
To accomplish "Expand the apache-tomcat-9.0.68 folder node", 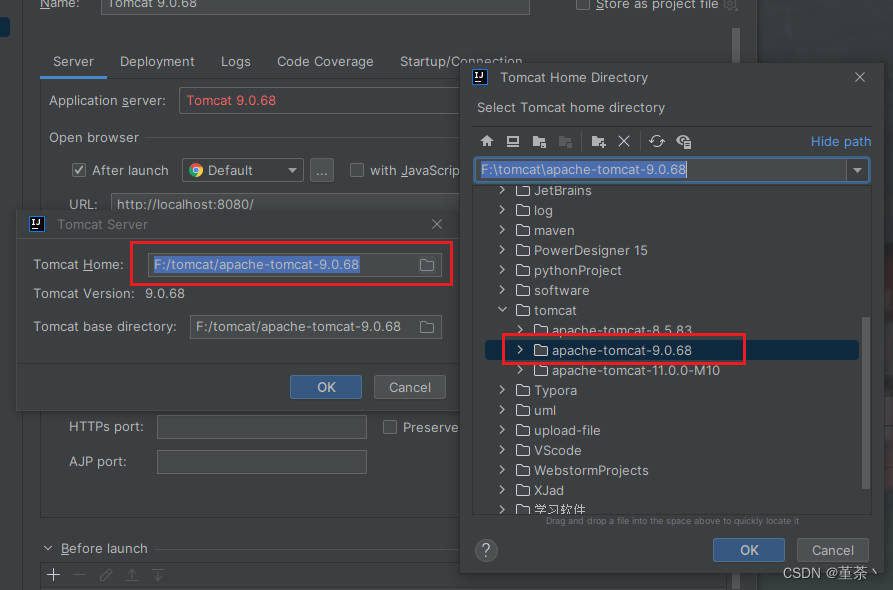I will click(x=519, y=350).
